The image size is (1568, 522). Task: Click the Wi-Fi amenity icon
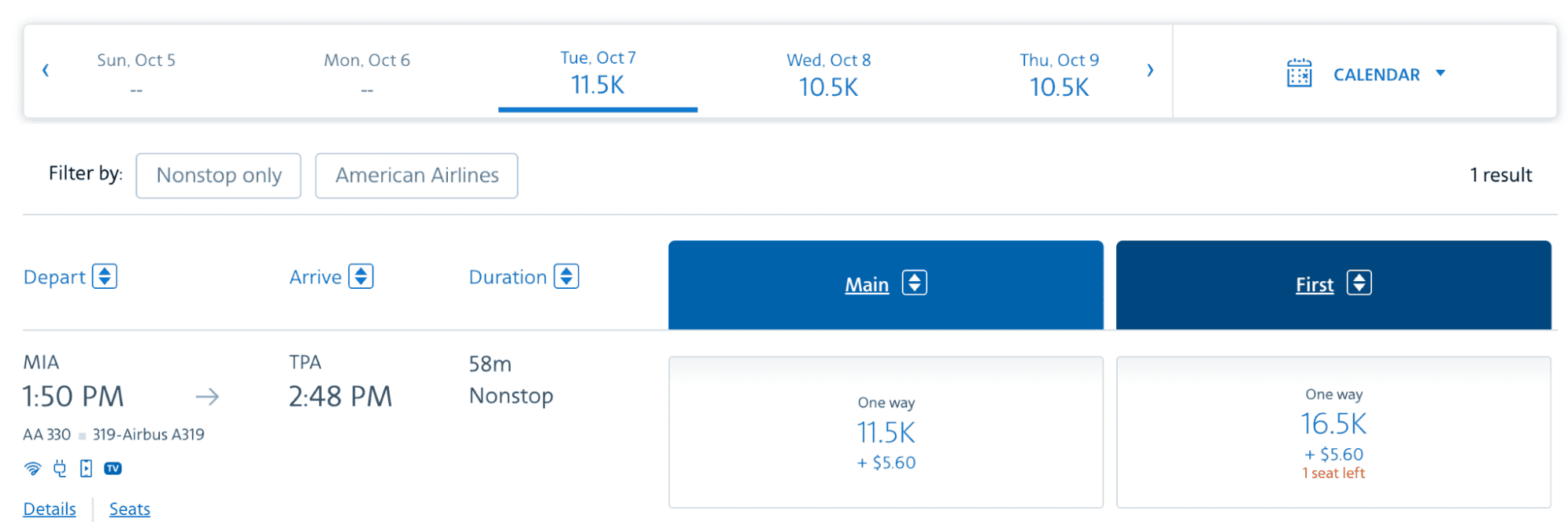(32, 468)
